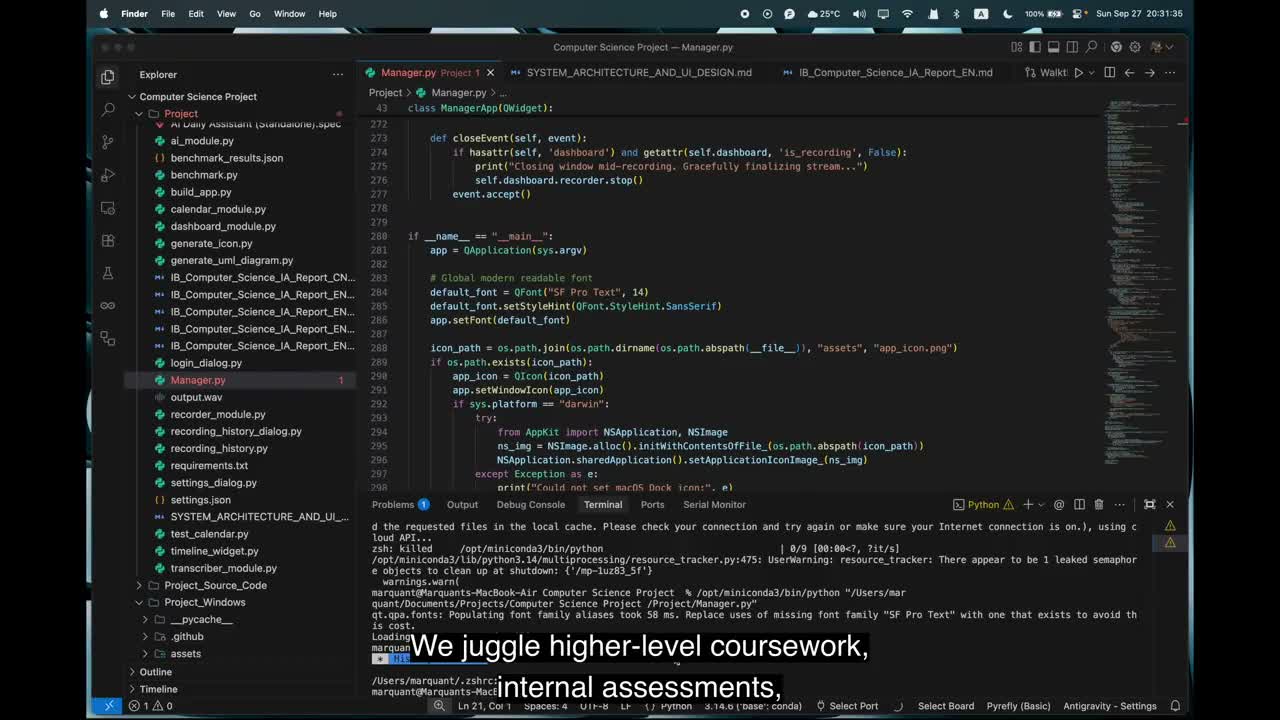Image resolution: width=1280 pixels, height=720 pixels.
Task: Maximize the terminal panel size
Action: click(x=1149, y=504)
